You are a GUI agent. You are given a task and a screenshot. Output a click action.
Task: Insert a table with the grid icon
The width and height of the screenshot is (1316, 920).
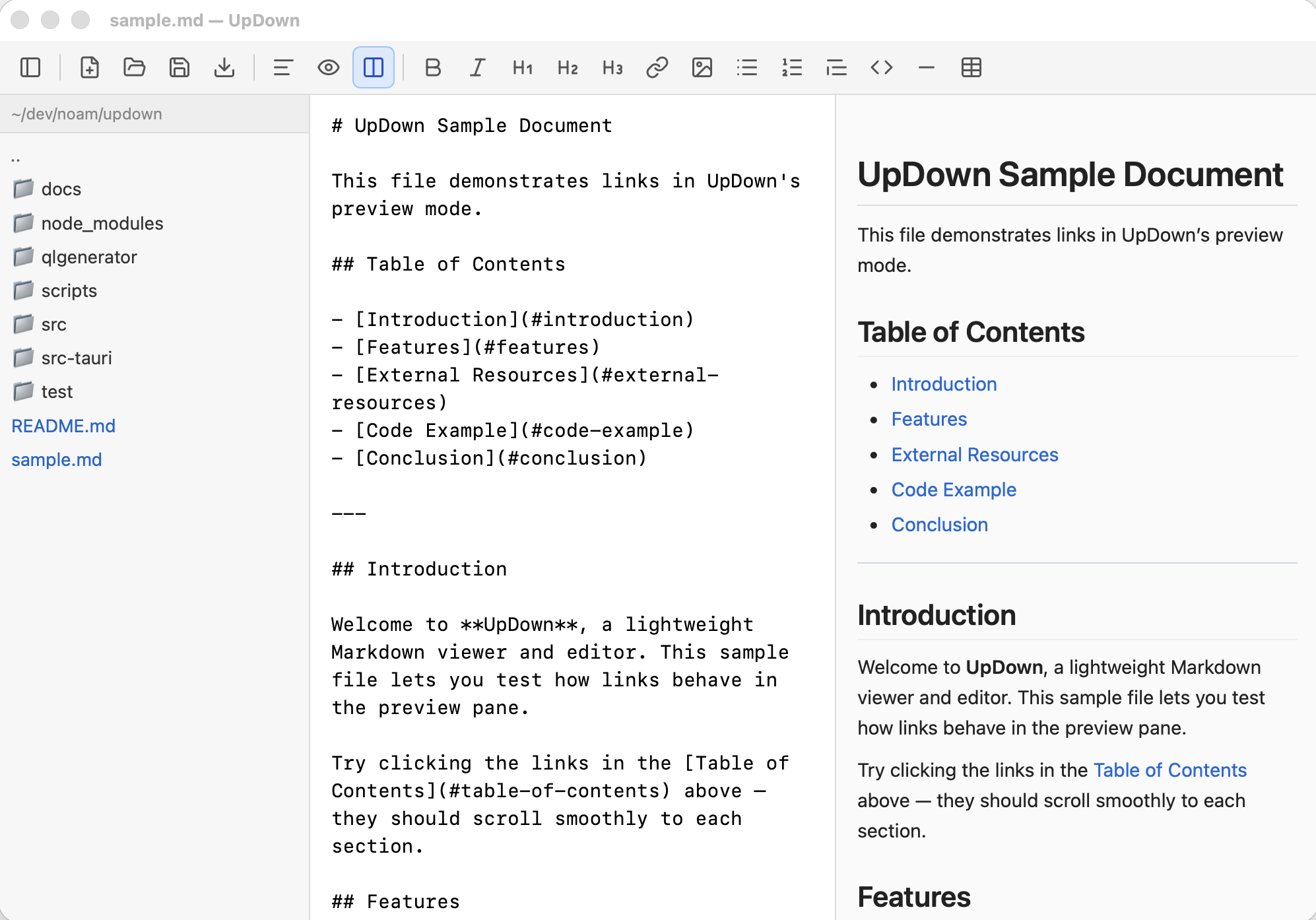tap(971, 67)
